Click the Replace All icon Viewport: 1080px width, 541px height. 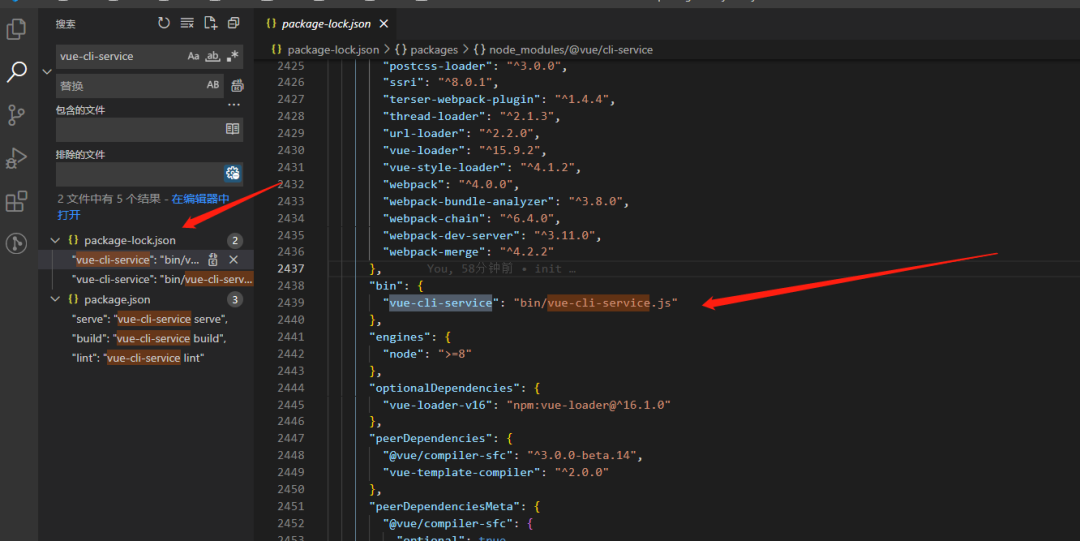(237, 85)
